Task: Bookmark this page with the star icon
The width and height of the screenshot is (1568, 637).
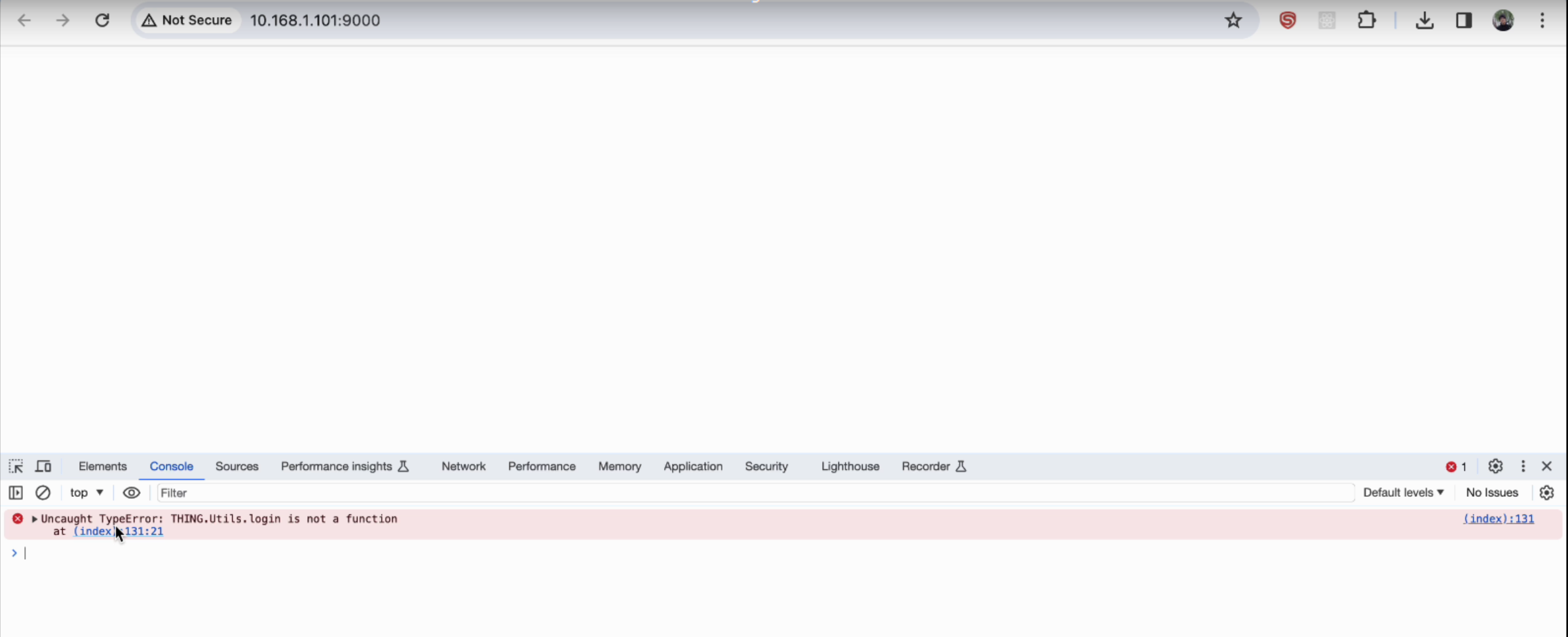Action: pyautogui.click(x=1233, y=20)
